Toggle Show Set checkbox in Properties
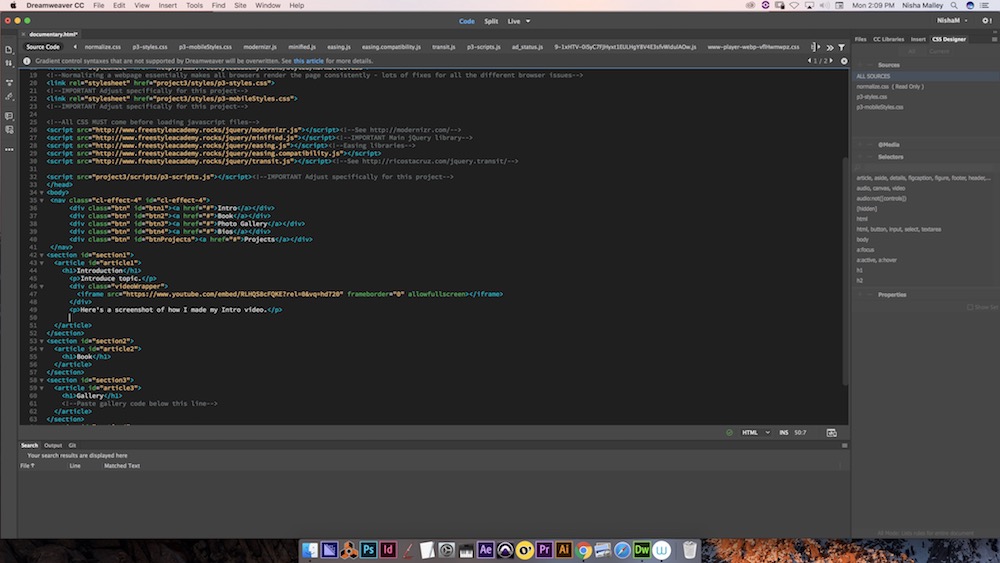The image size is (1000, 563). (970, 307)
